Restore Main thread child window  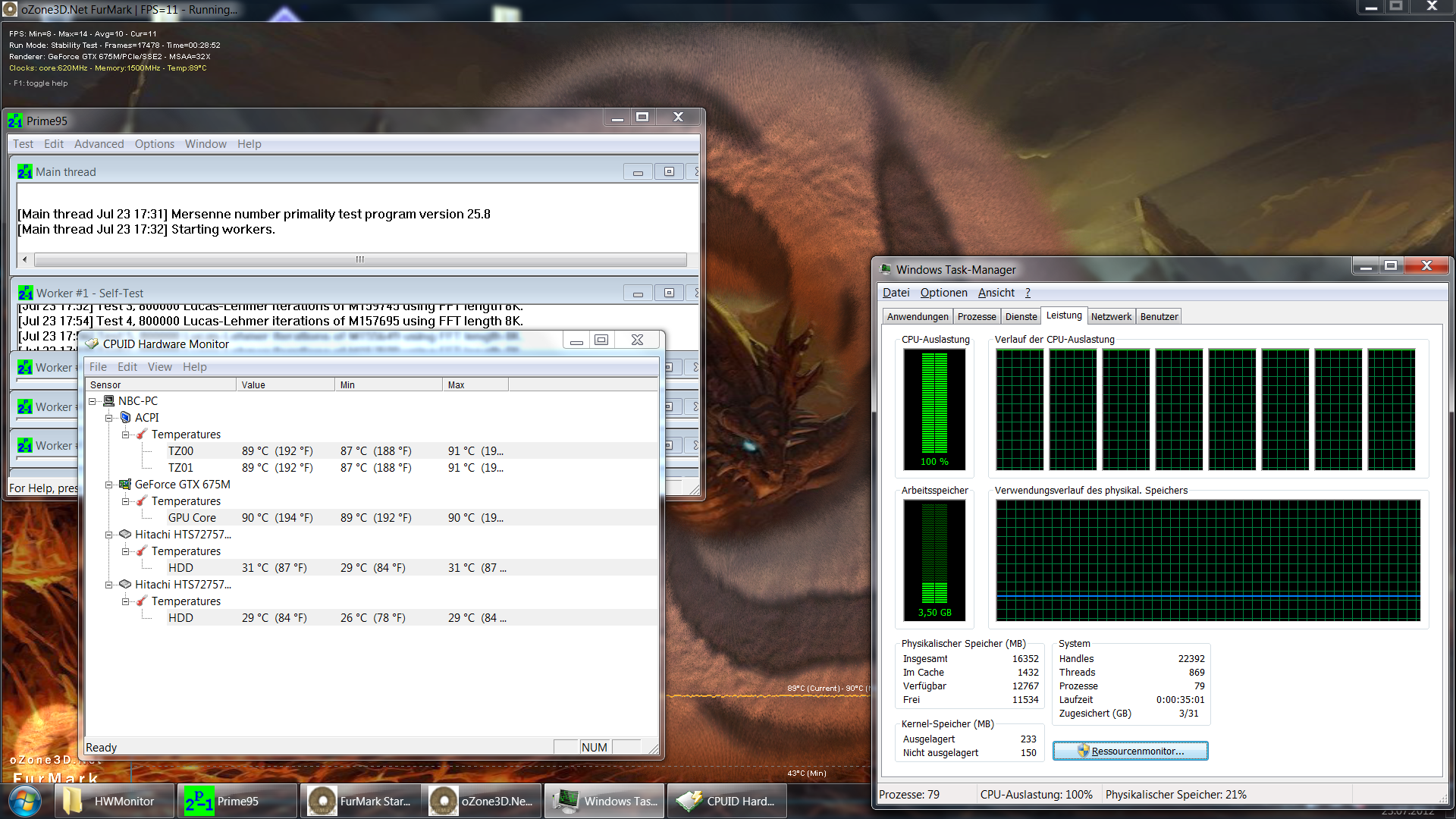669,172
